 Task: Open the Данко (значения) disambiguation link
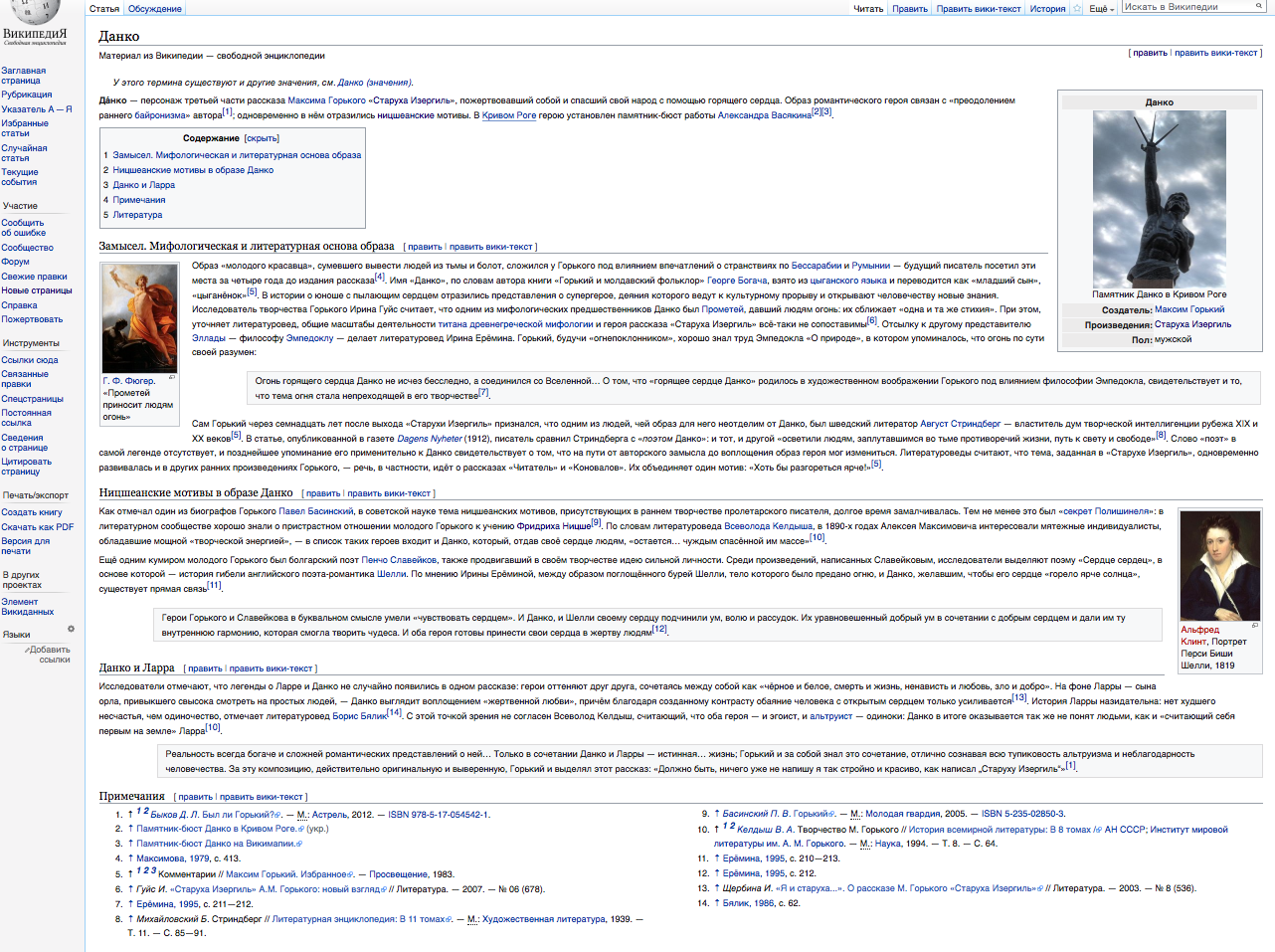[x=374, y=83]
